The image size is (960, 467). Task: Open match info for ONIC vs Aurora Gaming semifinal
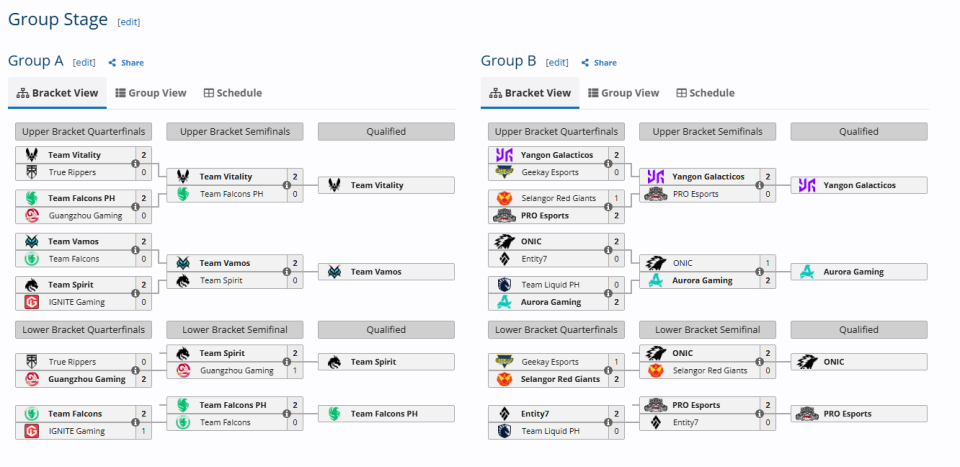click(x=759, y=272)
